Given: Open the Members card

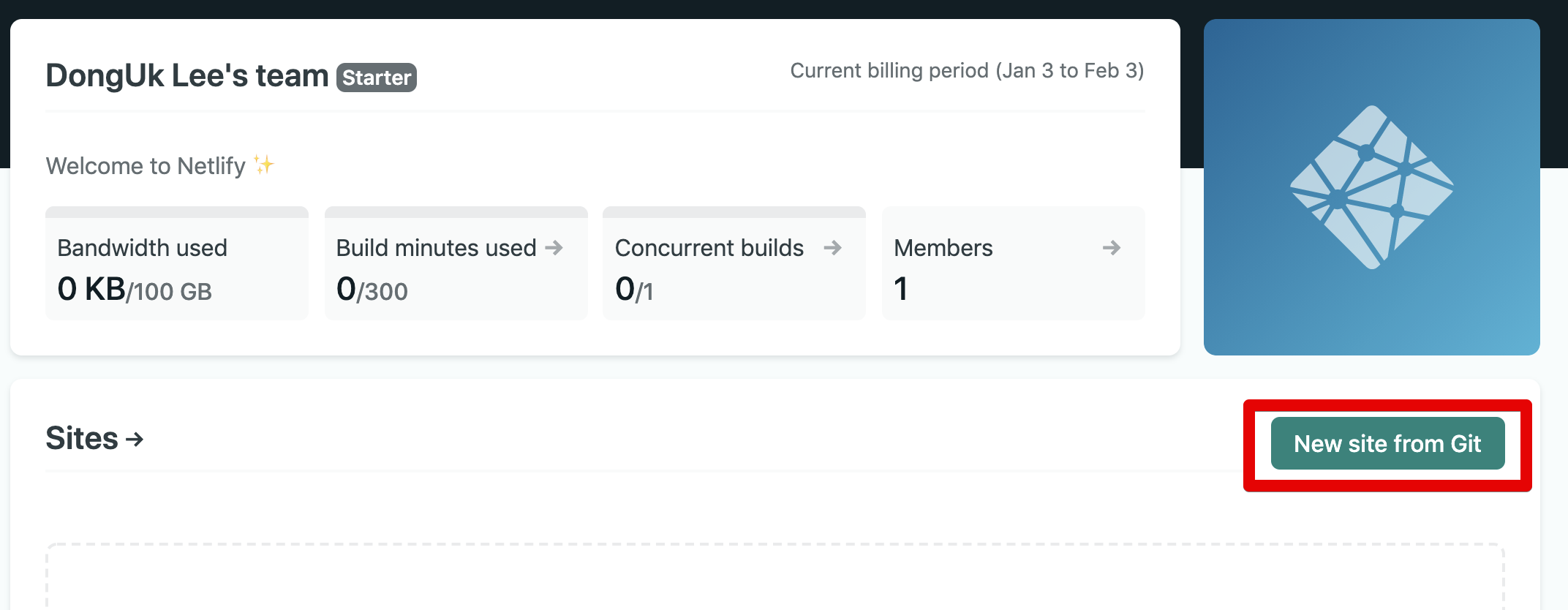Looking at the screenshot, I should coord(1014,263).
